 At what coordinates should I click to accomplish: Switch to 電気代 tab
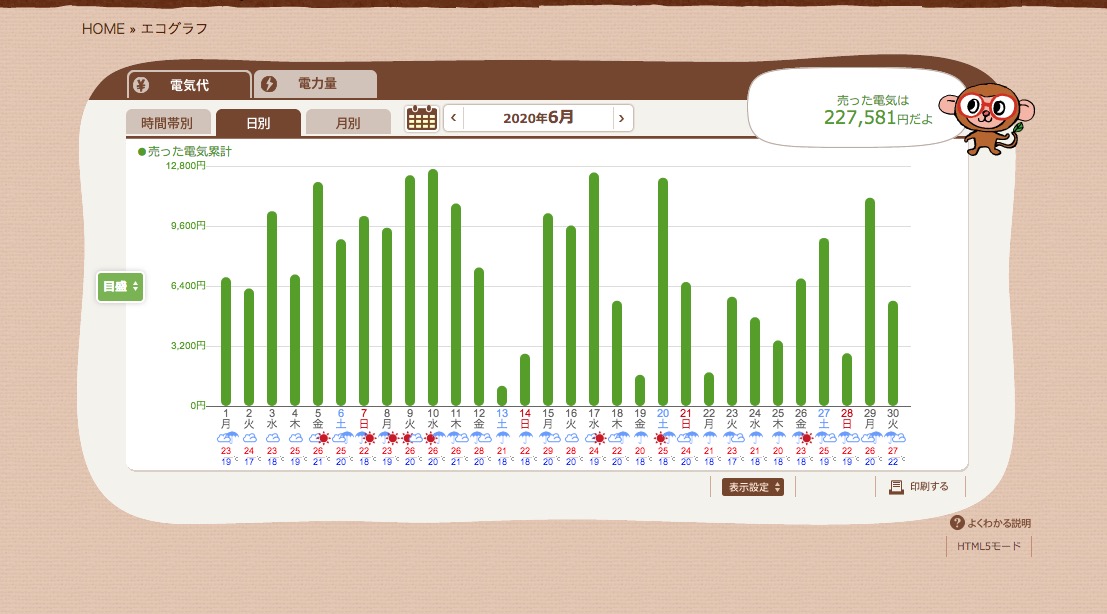(x=189, y=85)
